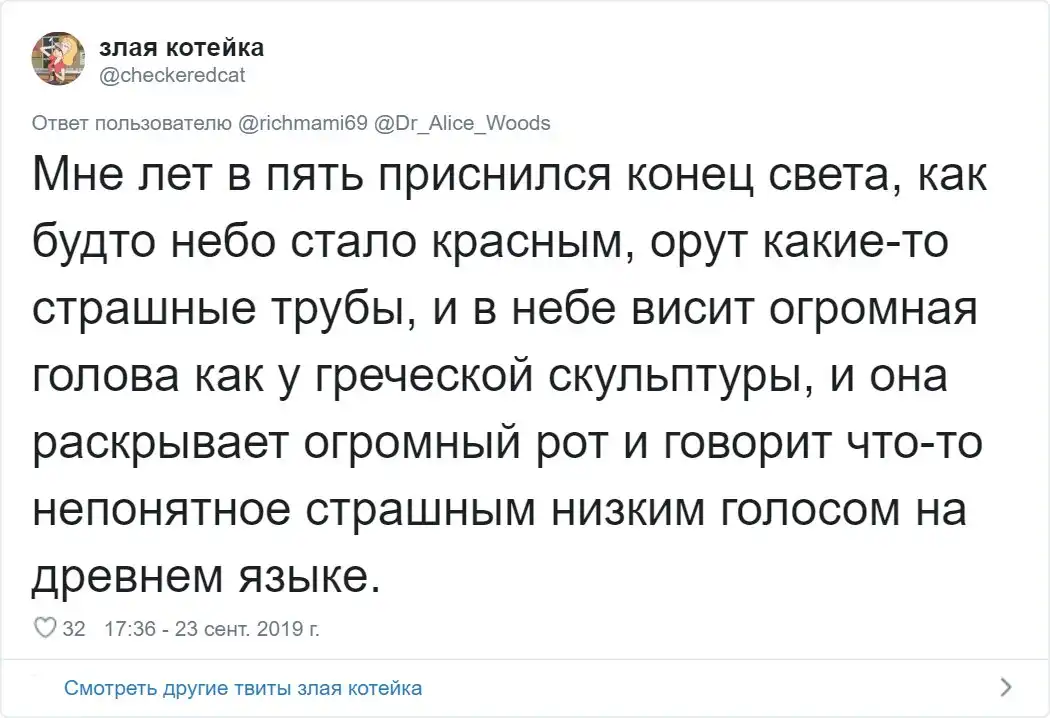The height and width of the screenshot is (718, 1050).
Task: Click the date 23 сент. 2019 г.
Action: (247, 629)
